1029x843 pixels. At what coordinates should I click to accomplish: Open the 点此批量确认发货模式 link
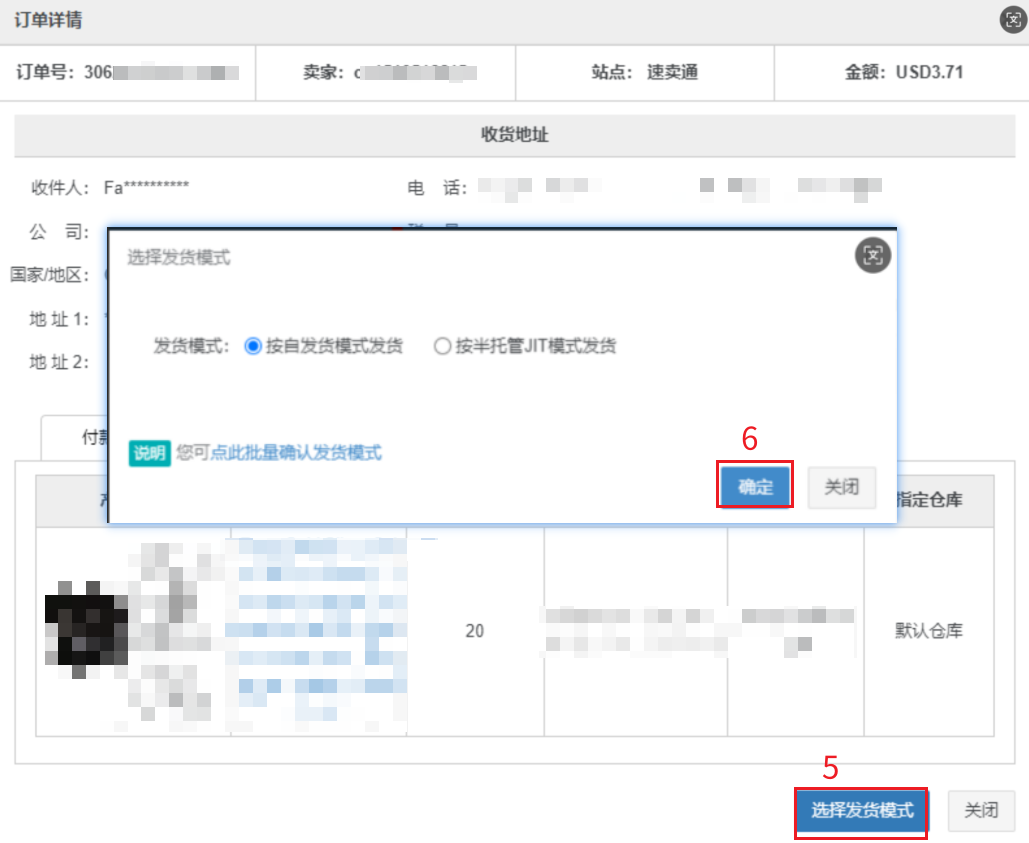296,453
